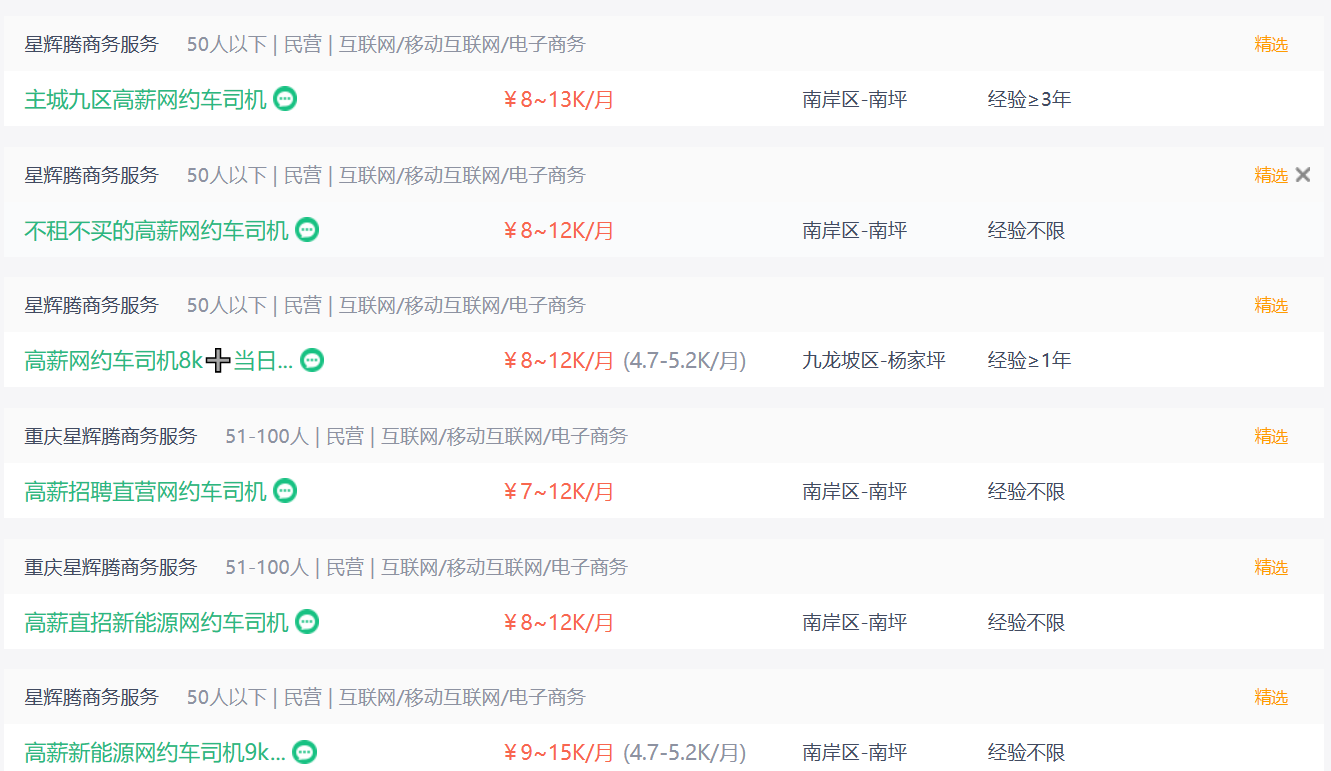This screenshot has width=1331, height=771.
Task: Open 高薪新能源网约车司机9k job link
Action: pyautogui.click(x=155, y=752)
